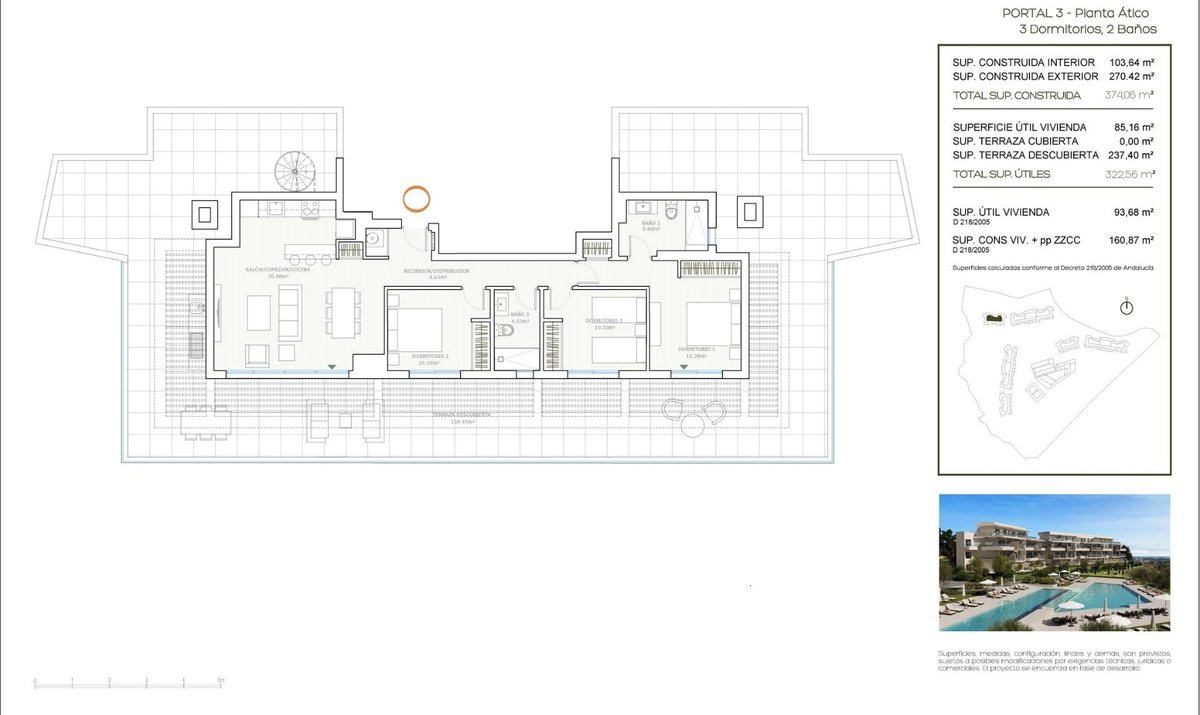This screenshot has height=715, width=1200.
Task: Click the kitchen hob burners symbol
Action: click(310, 210)
